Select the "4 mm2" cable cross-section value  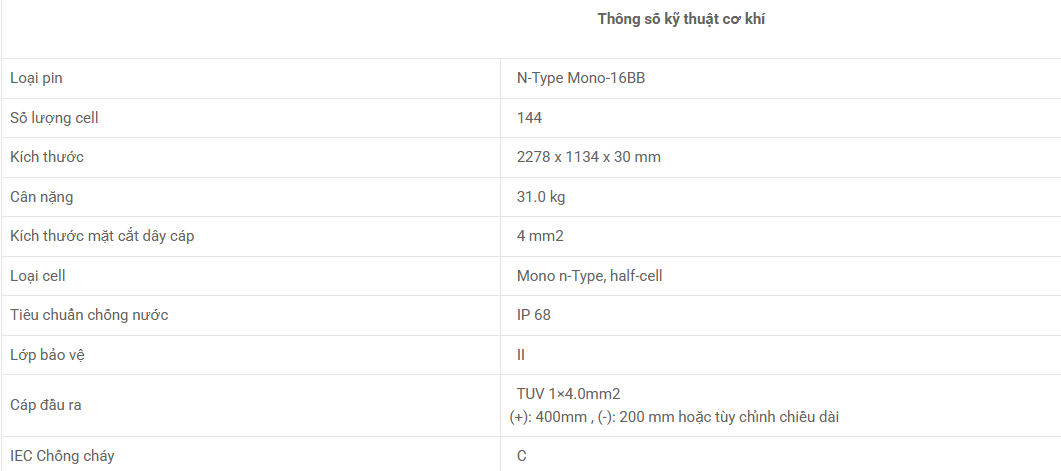(x=540, y=236)
